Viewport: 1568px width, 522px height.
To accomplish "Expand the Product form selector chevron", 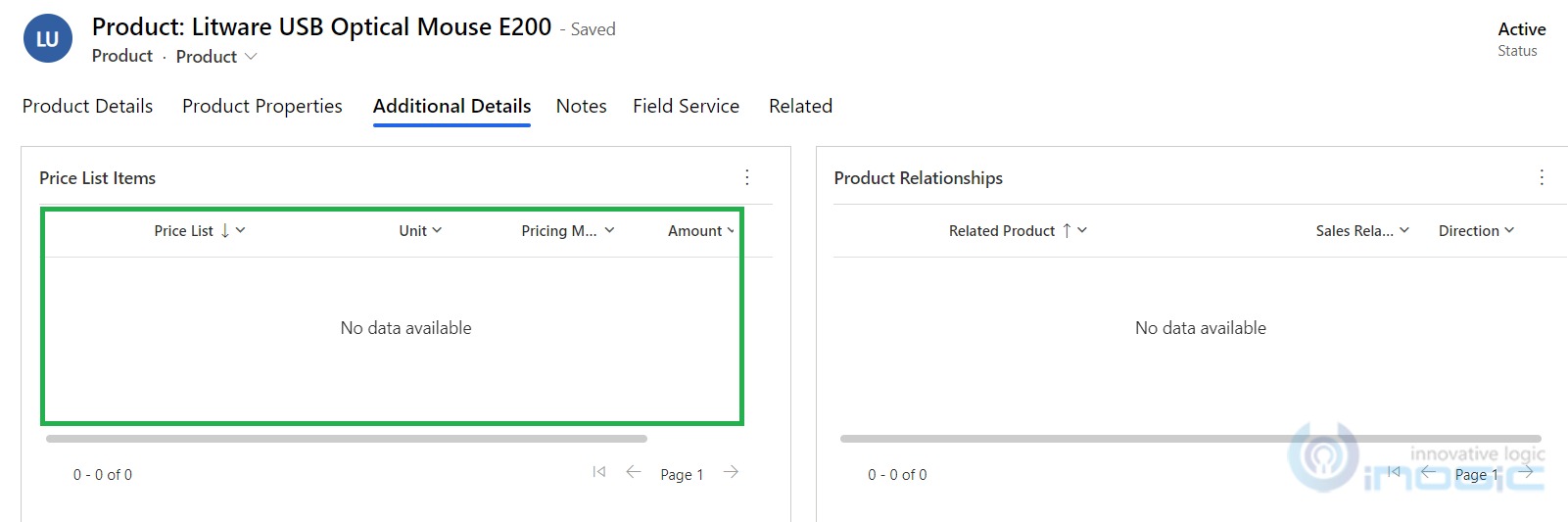I will (x=251, y=57).
